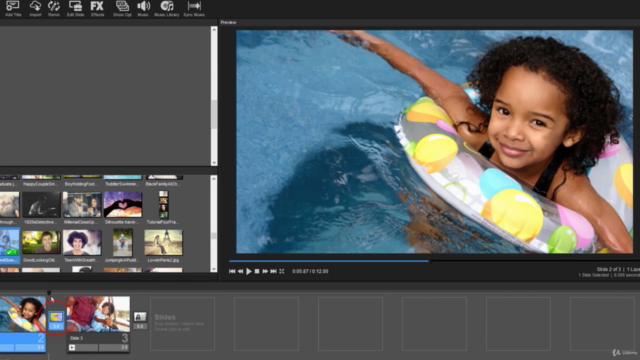Click file list scrollbar down arrow
Screen dimensions: 640x360
tap(214, 269)
